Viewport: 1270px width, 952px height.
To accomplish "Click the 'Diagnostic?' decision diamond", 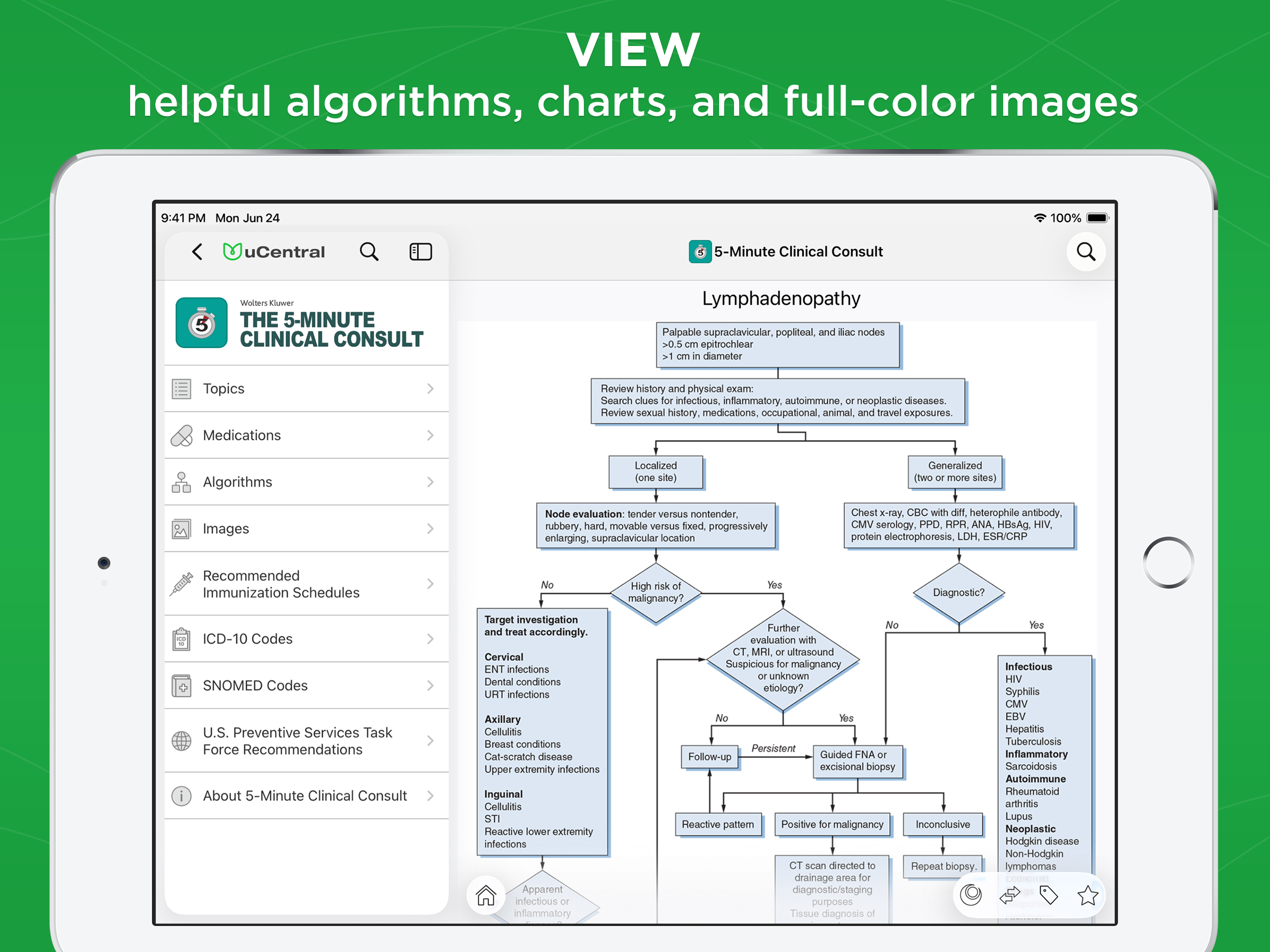I will tap(958, 592).
